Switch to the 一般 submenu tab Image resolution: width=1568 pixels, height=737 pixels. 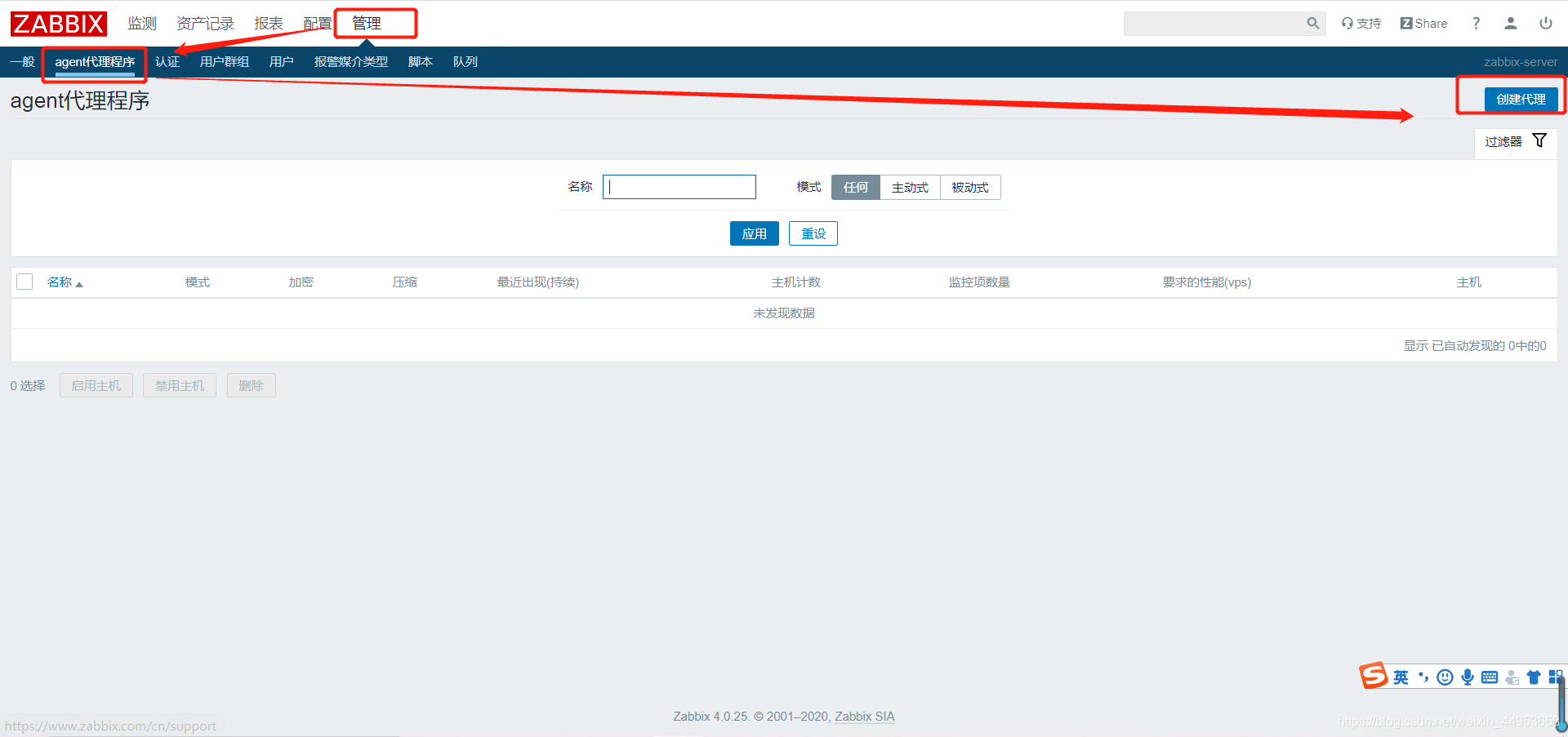(x=22, y=62)
